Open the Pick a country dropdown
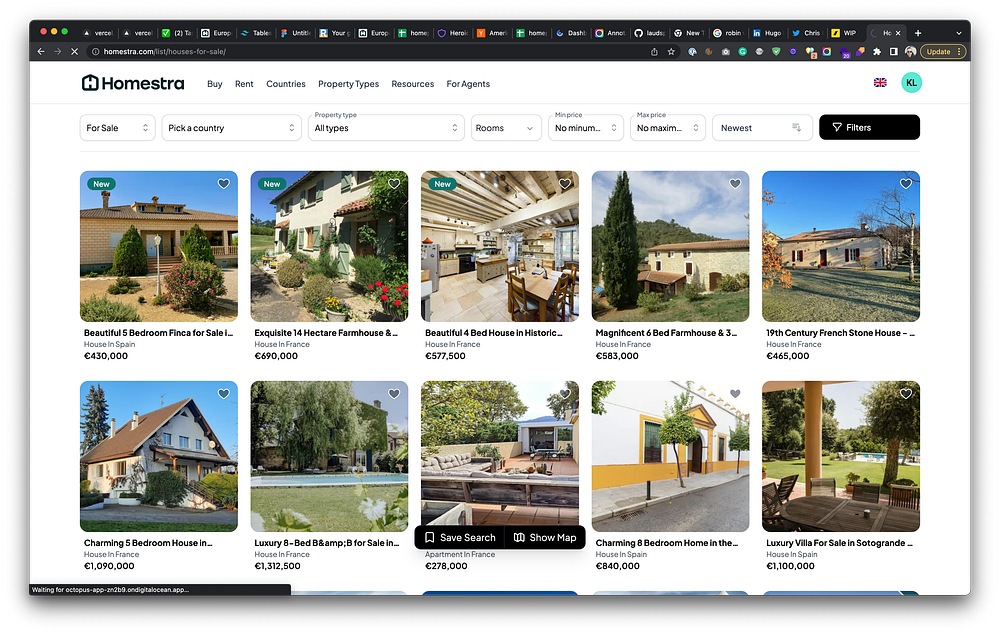This screenshot has width=1000, height=634. point(231,128)
